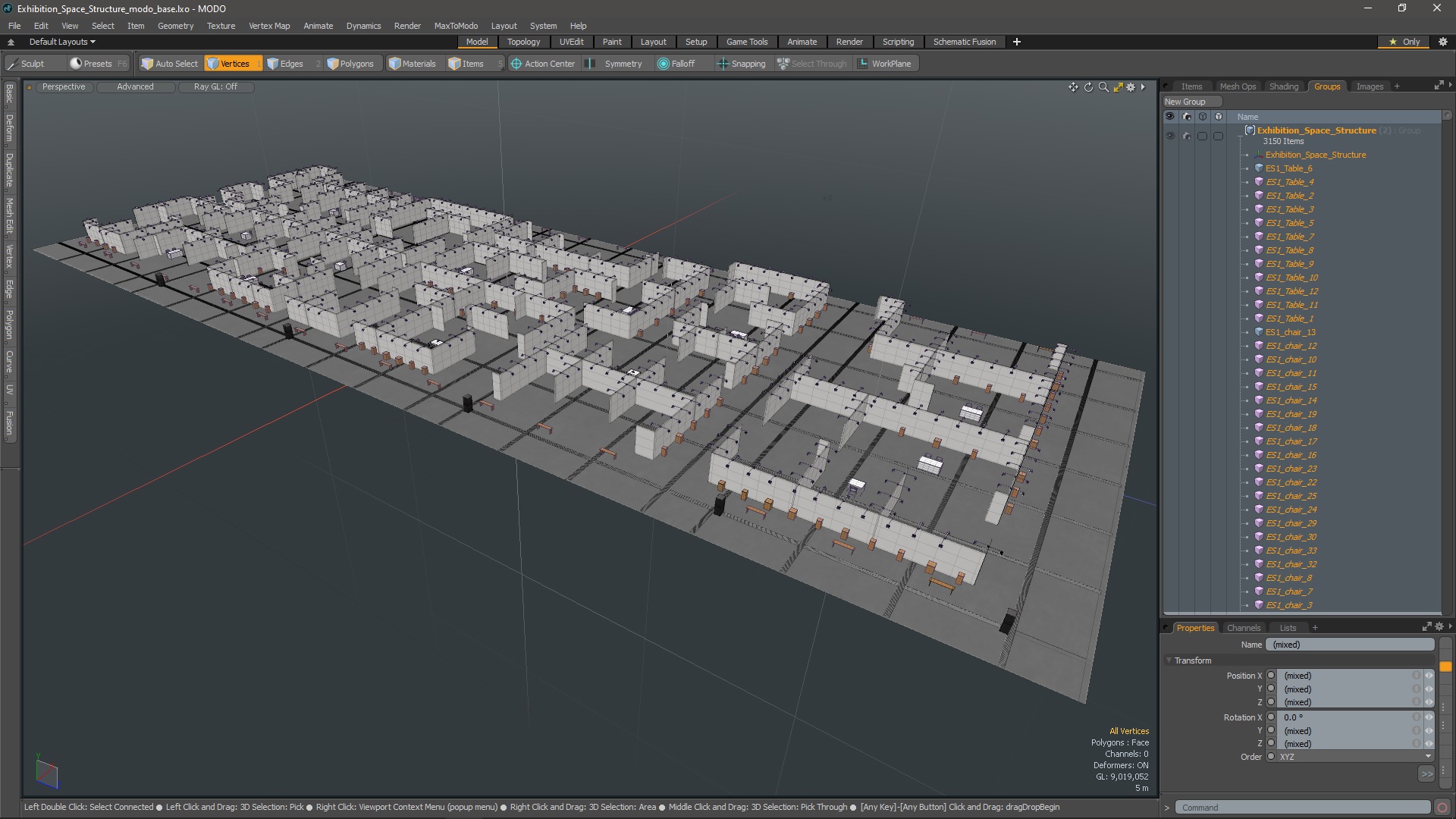Toggle render visibility for Exhibition_Space_Structure group
The height and width of the screenshot is (819, 1456).
[1187, 136]
